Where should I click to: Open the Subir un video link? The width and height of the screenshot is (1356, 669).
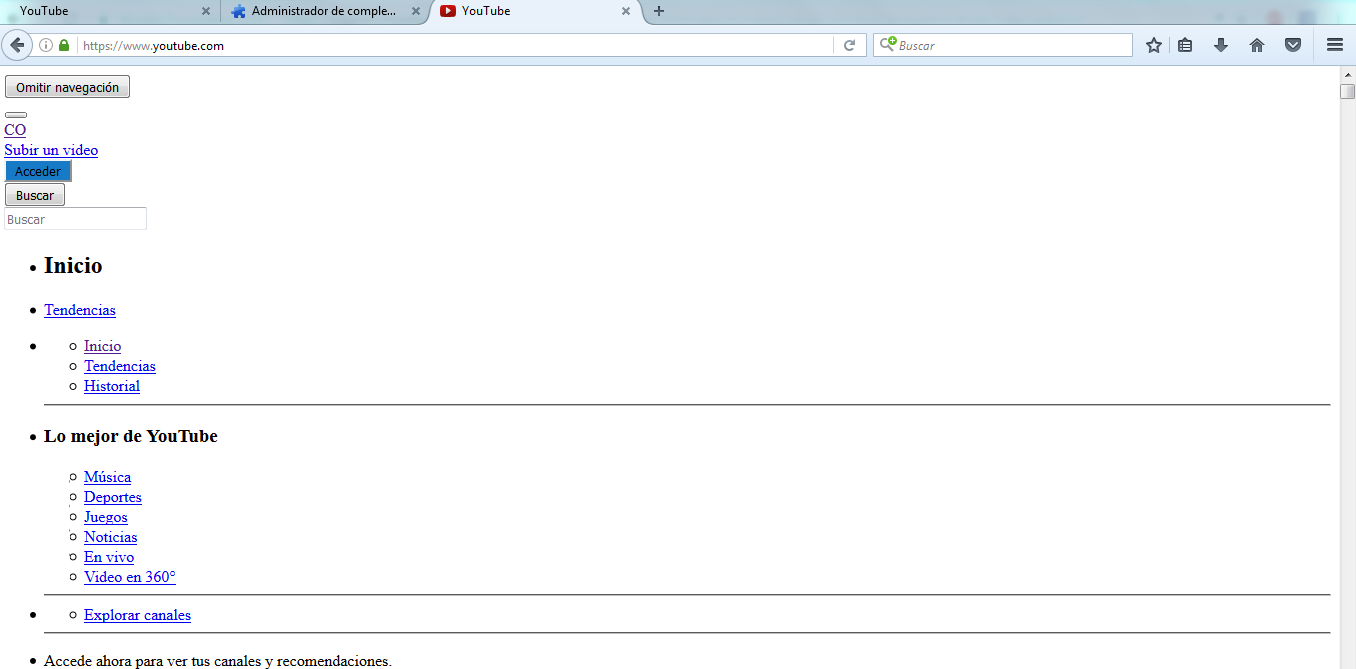tap(51, 150)
